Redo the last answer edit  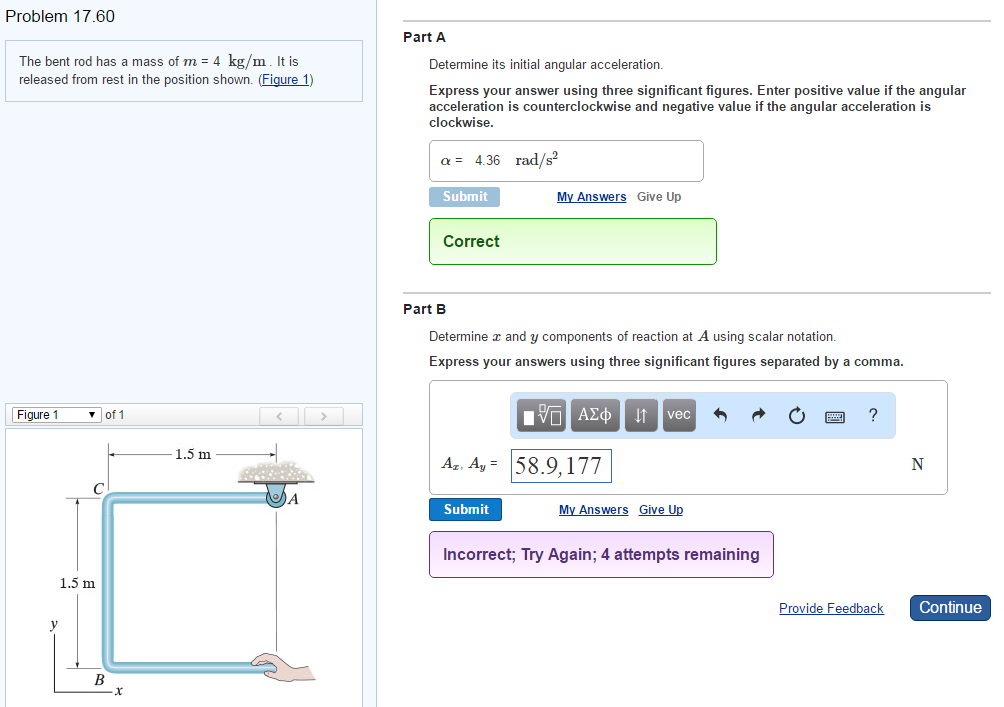pyautogui.click(x=759, y=415)
